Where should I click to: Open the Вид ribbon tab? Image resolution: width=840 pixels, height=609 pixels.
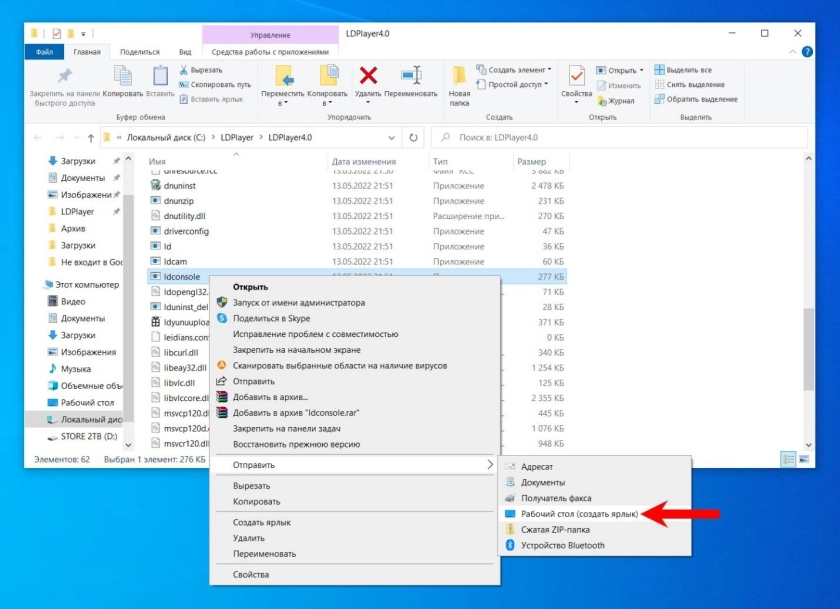coord(184,52)
